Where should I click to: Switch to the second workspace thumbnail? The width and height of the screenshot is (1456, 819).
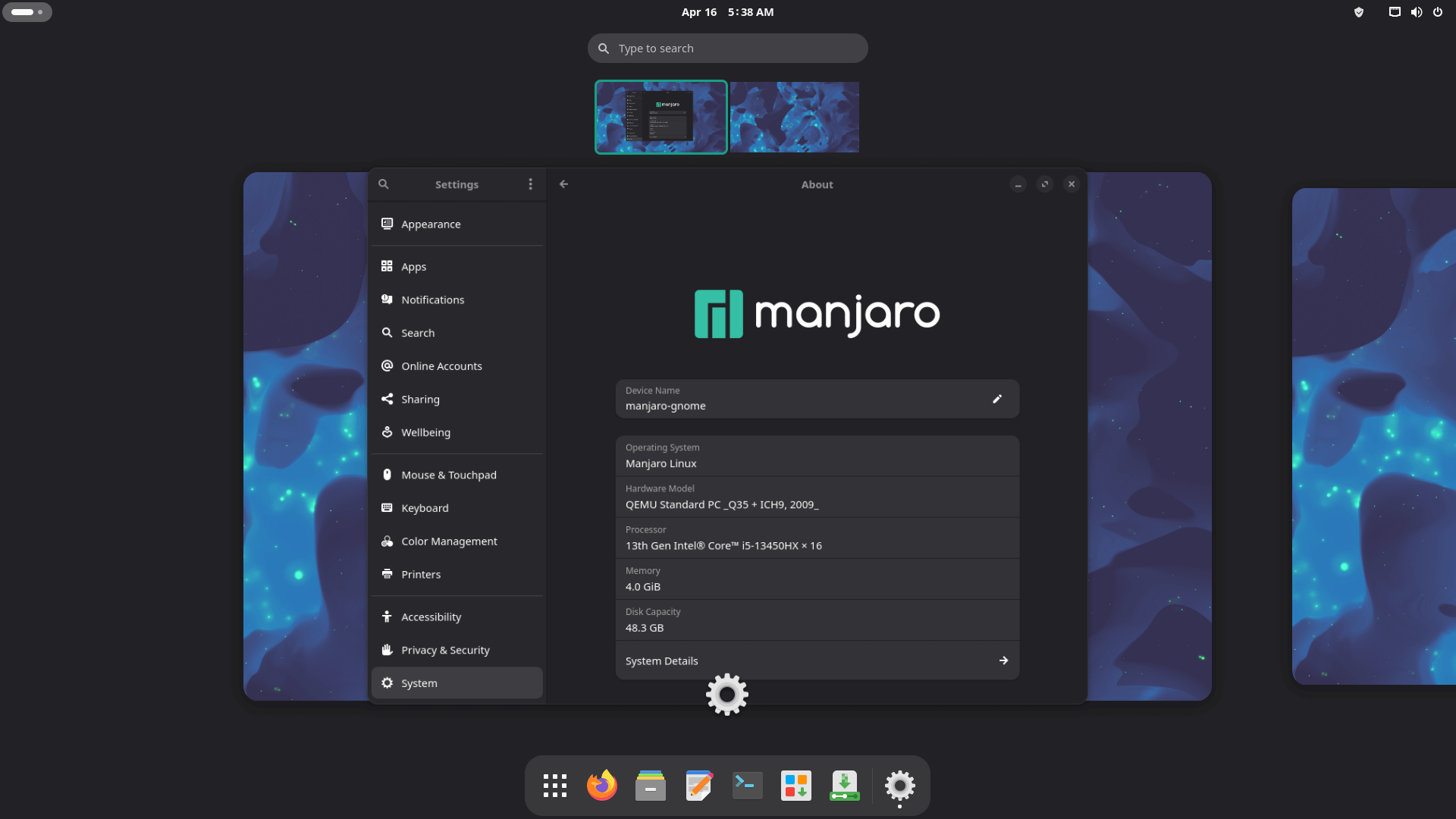pyautogui.click(x=794, y=118)
